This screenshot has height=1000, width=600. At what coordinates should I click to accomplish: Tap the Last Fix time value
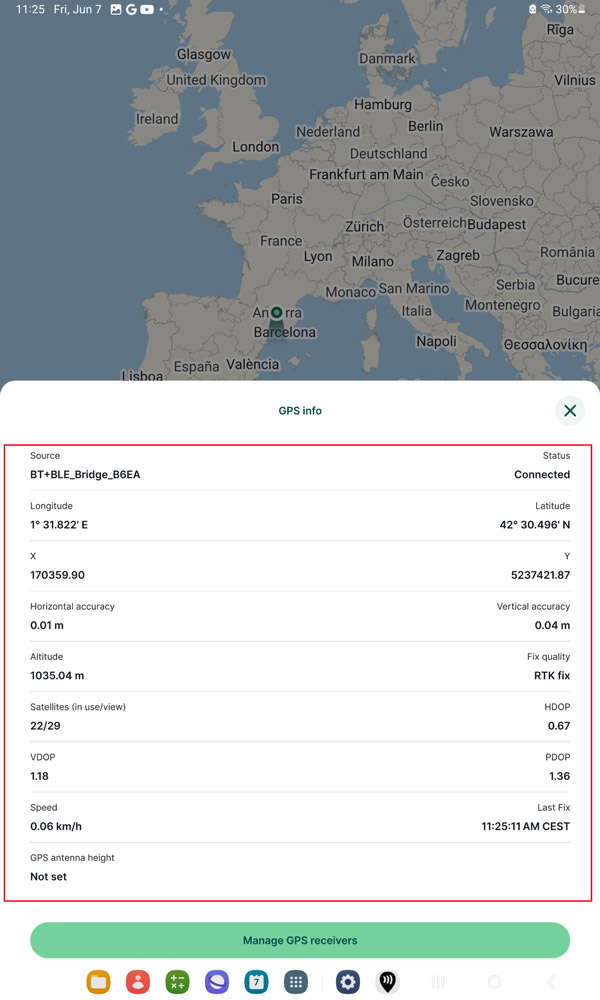tap(525, 827)
